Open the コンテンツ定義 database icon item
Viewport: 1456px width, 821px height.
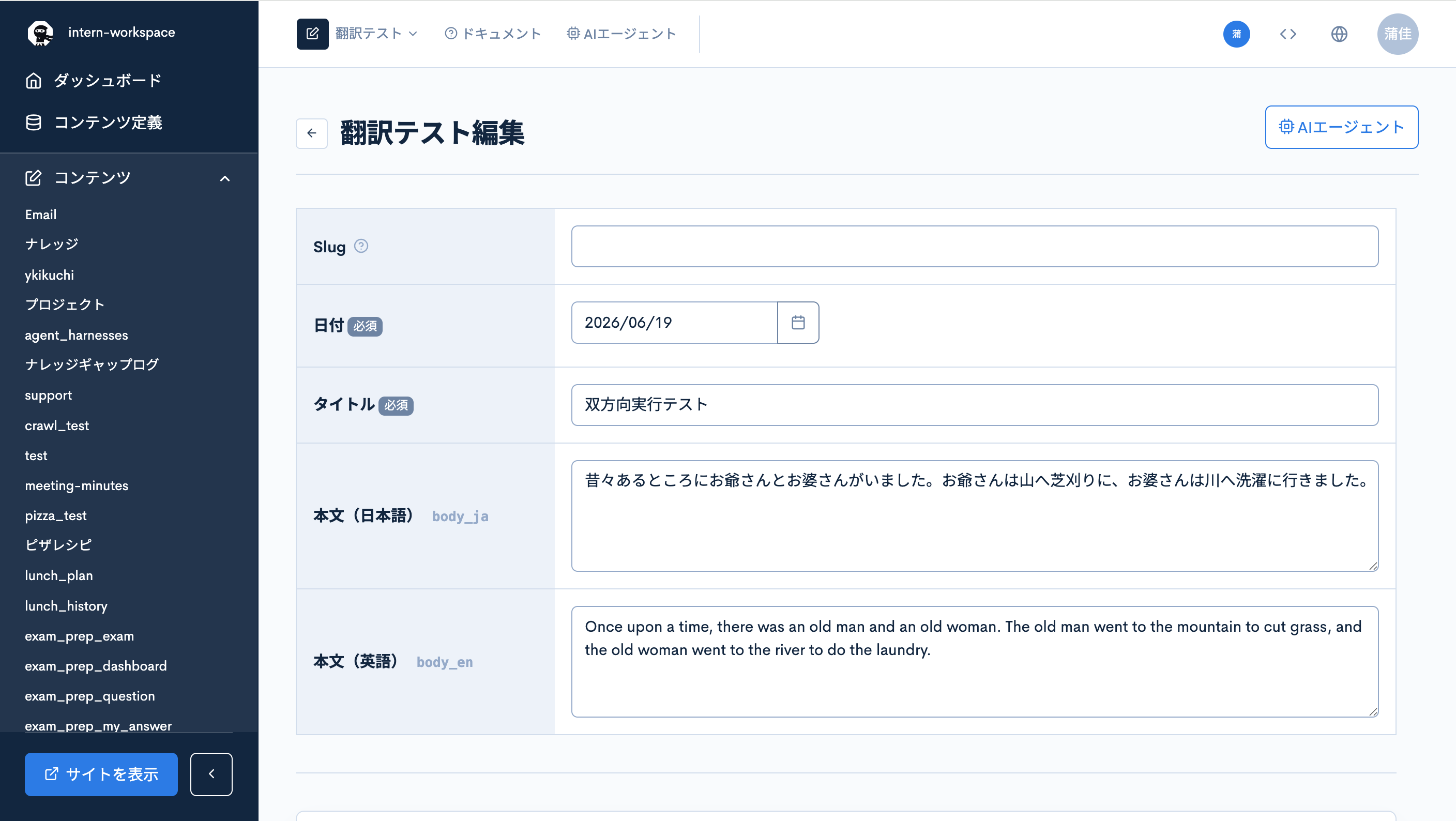(93, 123)
